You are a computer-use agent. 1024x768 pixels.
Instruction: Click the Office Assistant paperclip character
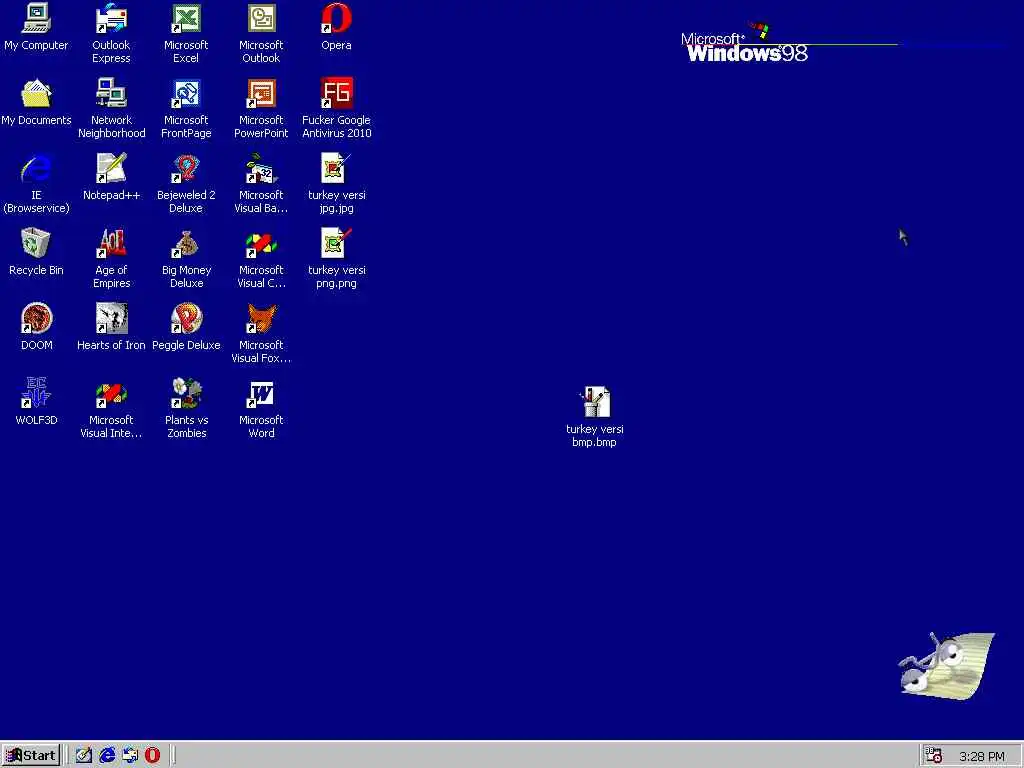tap(946, 664)
